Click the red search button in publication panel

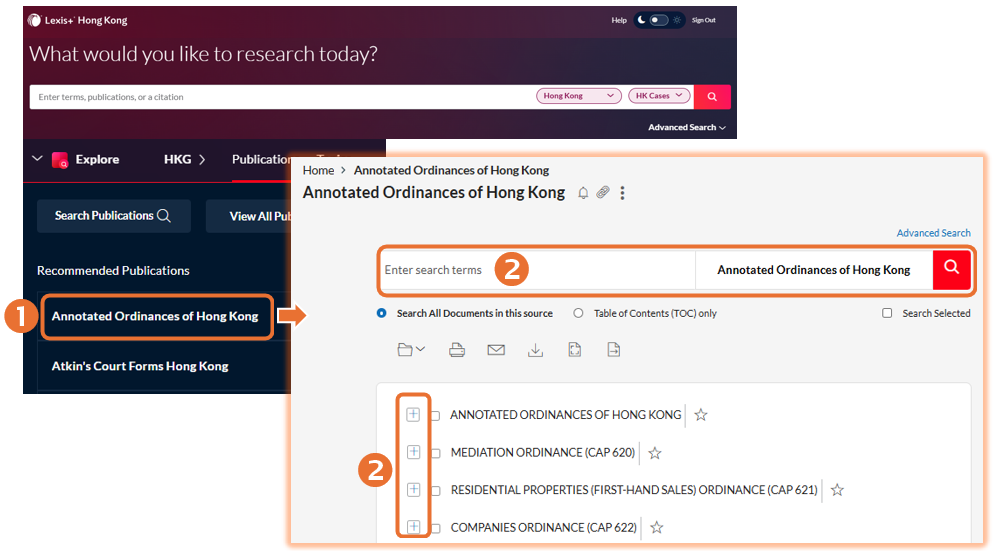[x=951, y=269]
